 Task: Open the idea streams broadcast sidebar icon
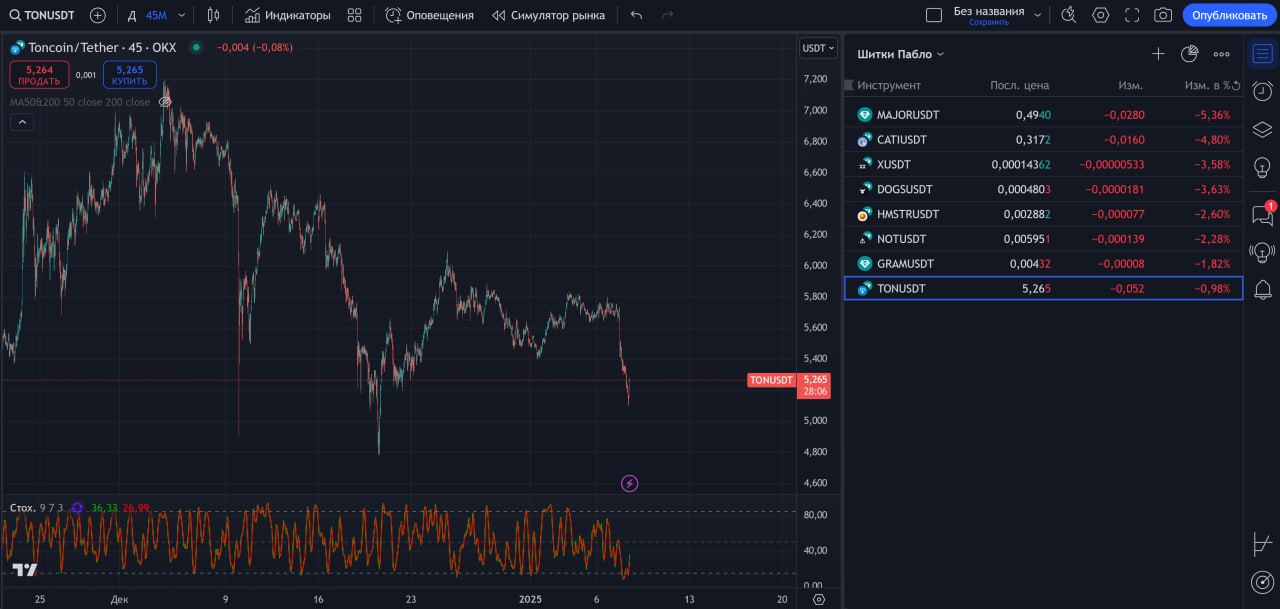pos(1262,251)
